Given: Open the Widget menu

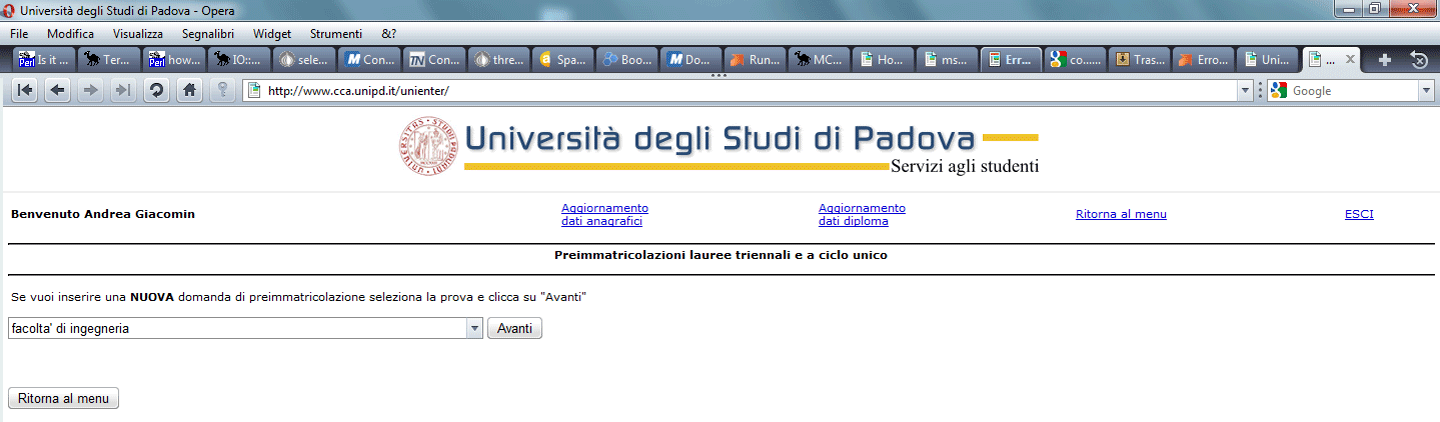Looking at the screenshot, I should [273, 33].
